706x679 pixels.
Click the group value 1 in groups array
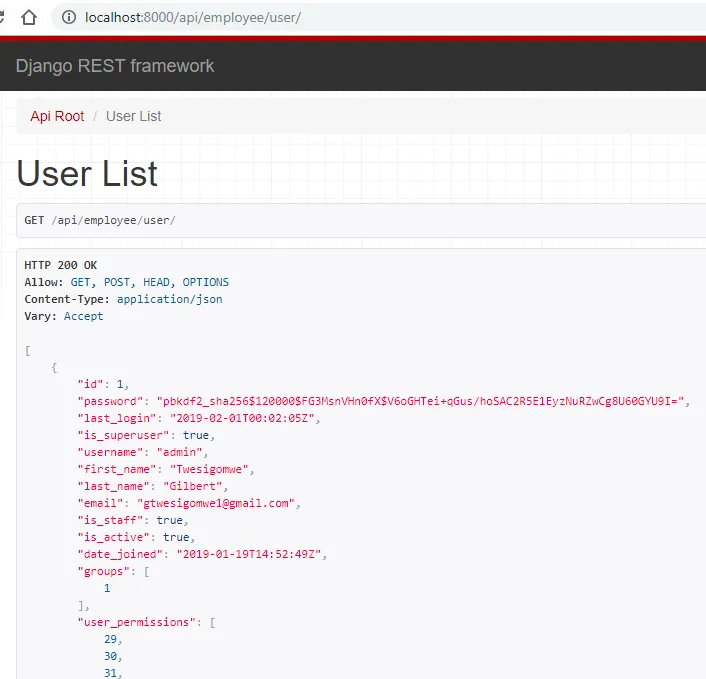(x=107, y=588)
